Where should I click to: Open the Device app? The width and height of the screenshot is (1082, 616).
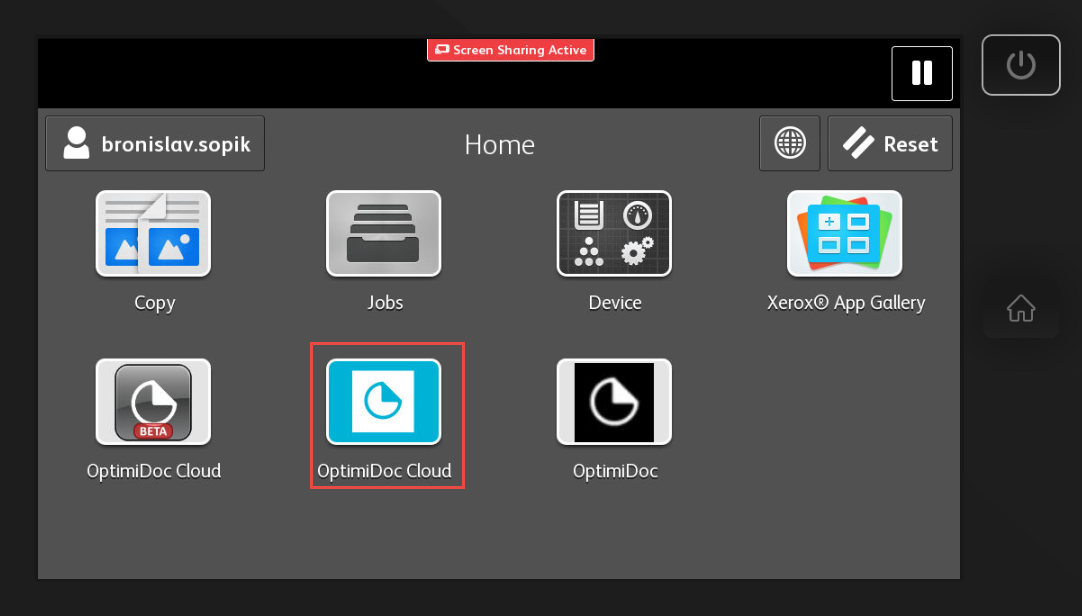coord(614,234)
